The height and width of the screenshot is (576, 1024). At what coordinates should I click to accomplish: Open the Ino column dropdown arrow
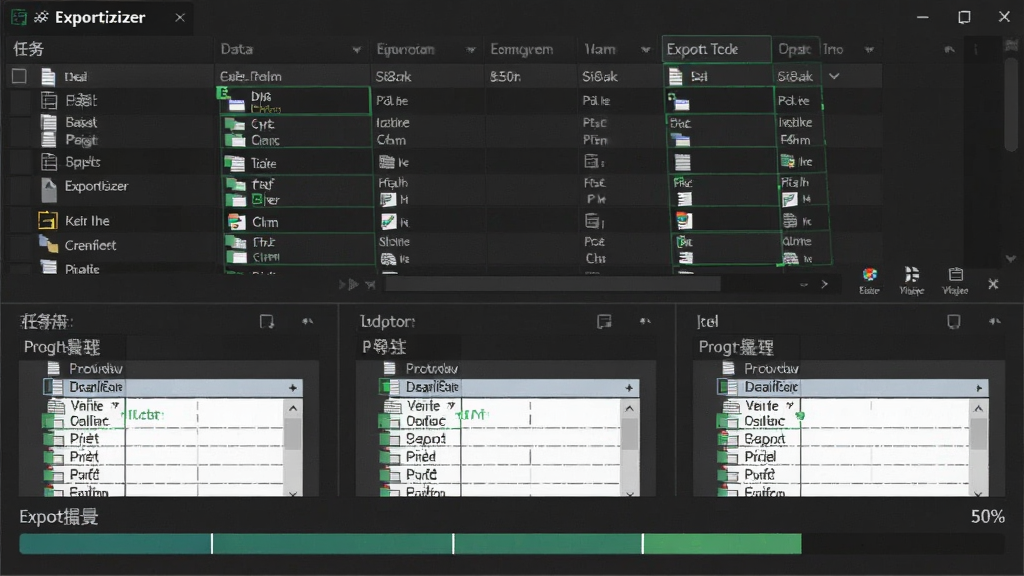click(869, 50)
